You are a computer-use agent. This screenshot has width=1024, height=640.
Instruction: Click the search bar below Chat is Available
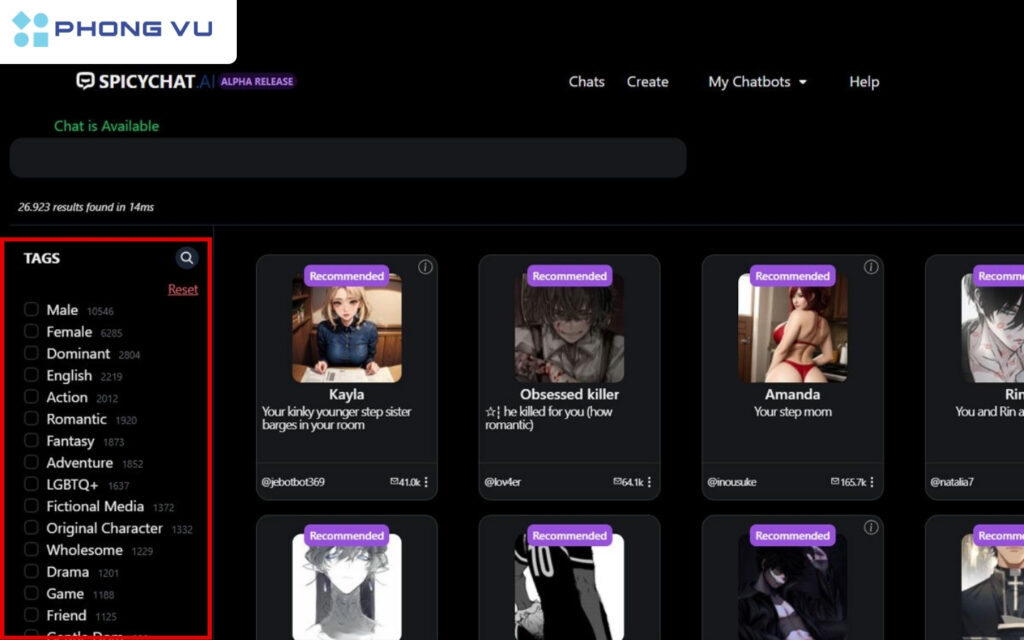(x=348, y=158)
